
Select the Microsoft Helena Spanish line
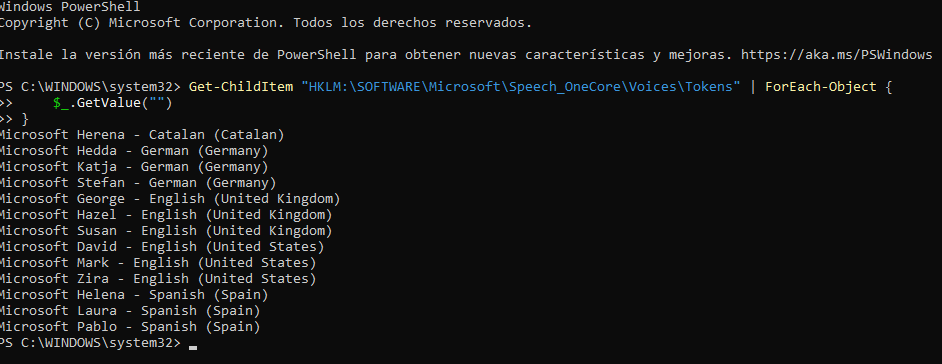pyautogui.click(x=134, y=295)
